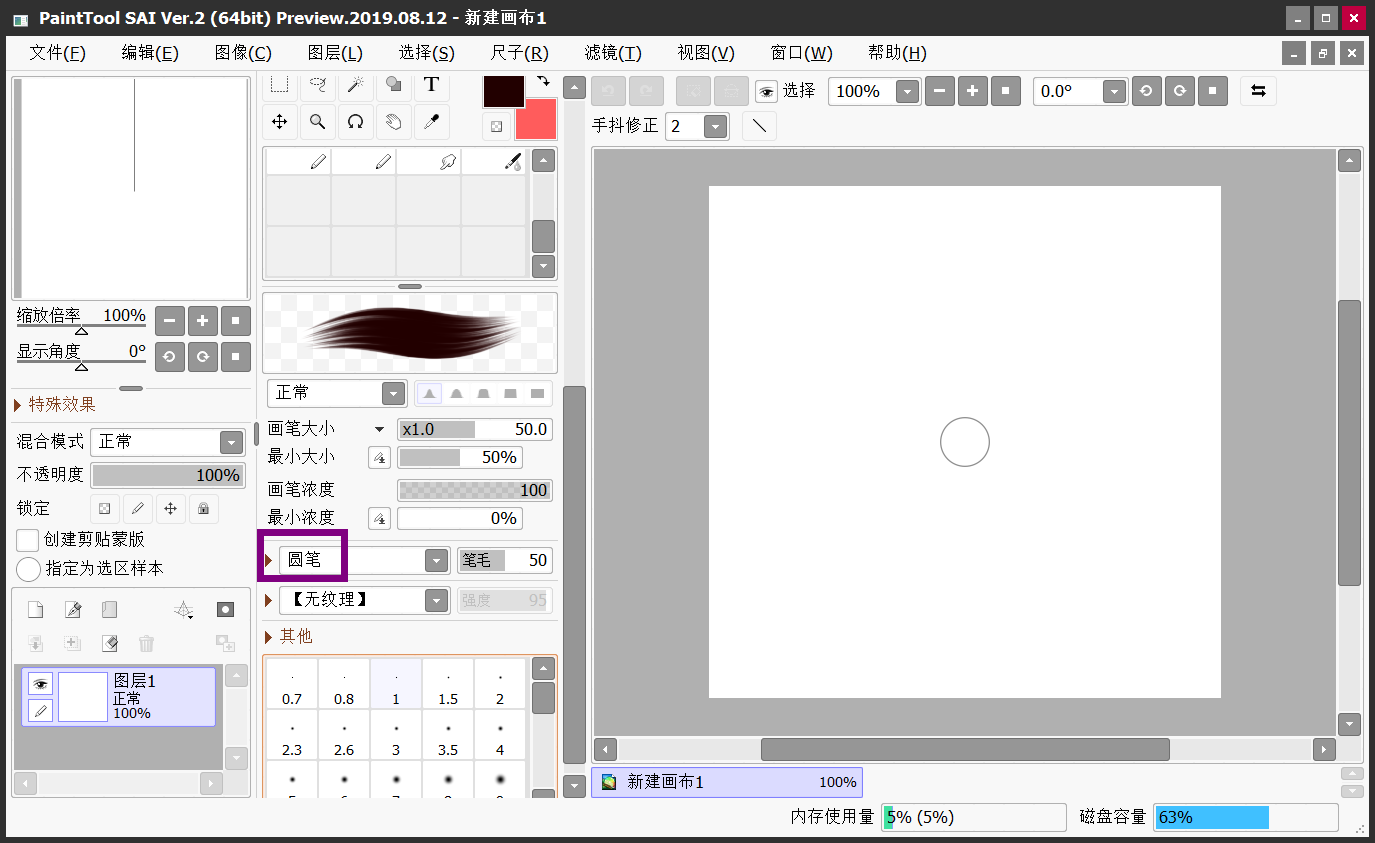1375x843 pixels.
Task: Rotate canvas clockwise in top toolbar
Action: (x=1179, y=91)
